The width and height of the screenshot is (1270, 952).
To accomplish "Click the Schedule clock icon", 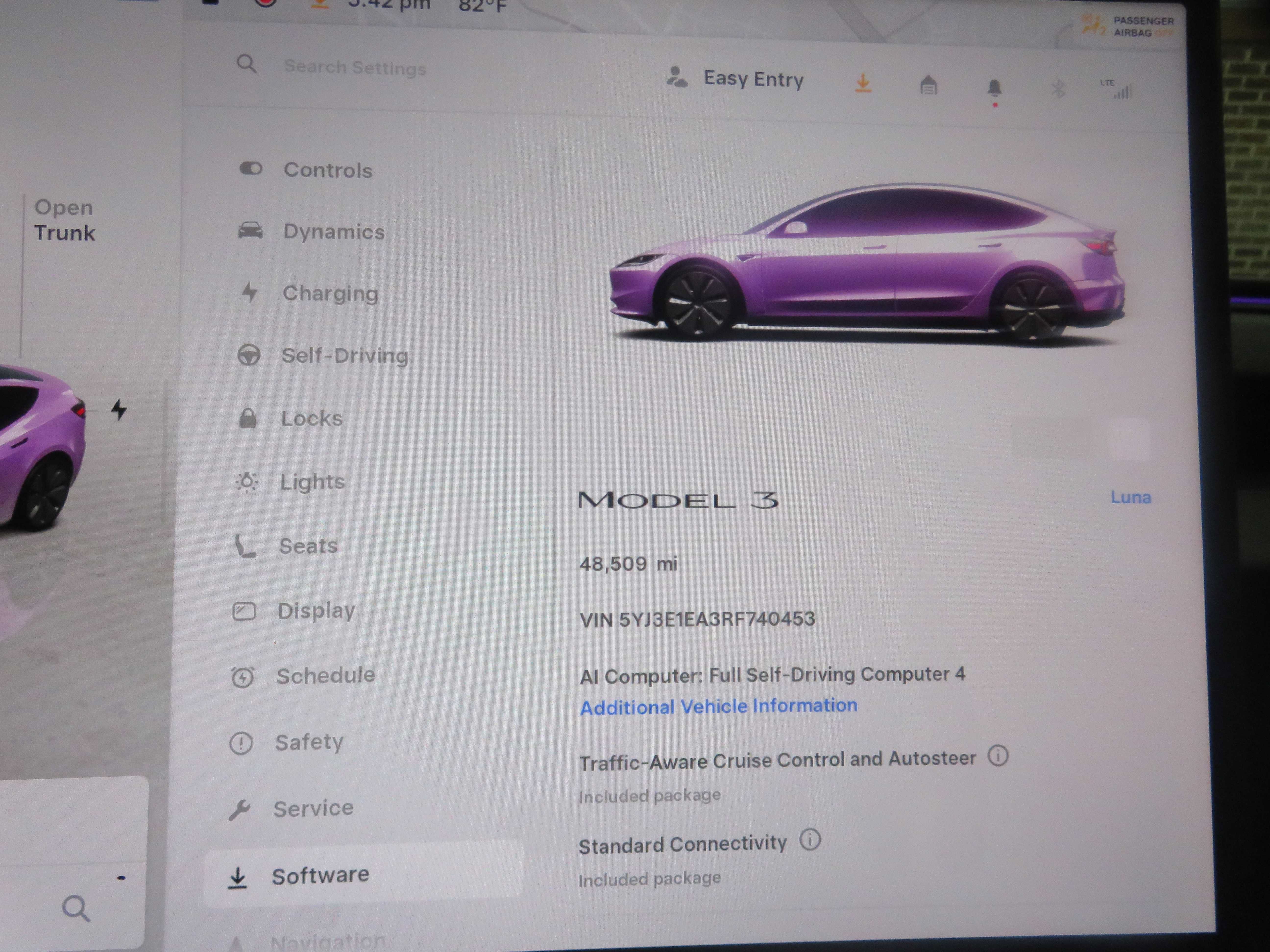I will pyautogui.click(x=242, y=677).
